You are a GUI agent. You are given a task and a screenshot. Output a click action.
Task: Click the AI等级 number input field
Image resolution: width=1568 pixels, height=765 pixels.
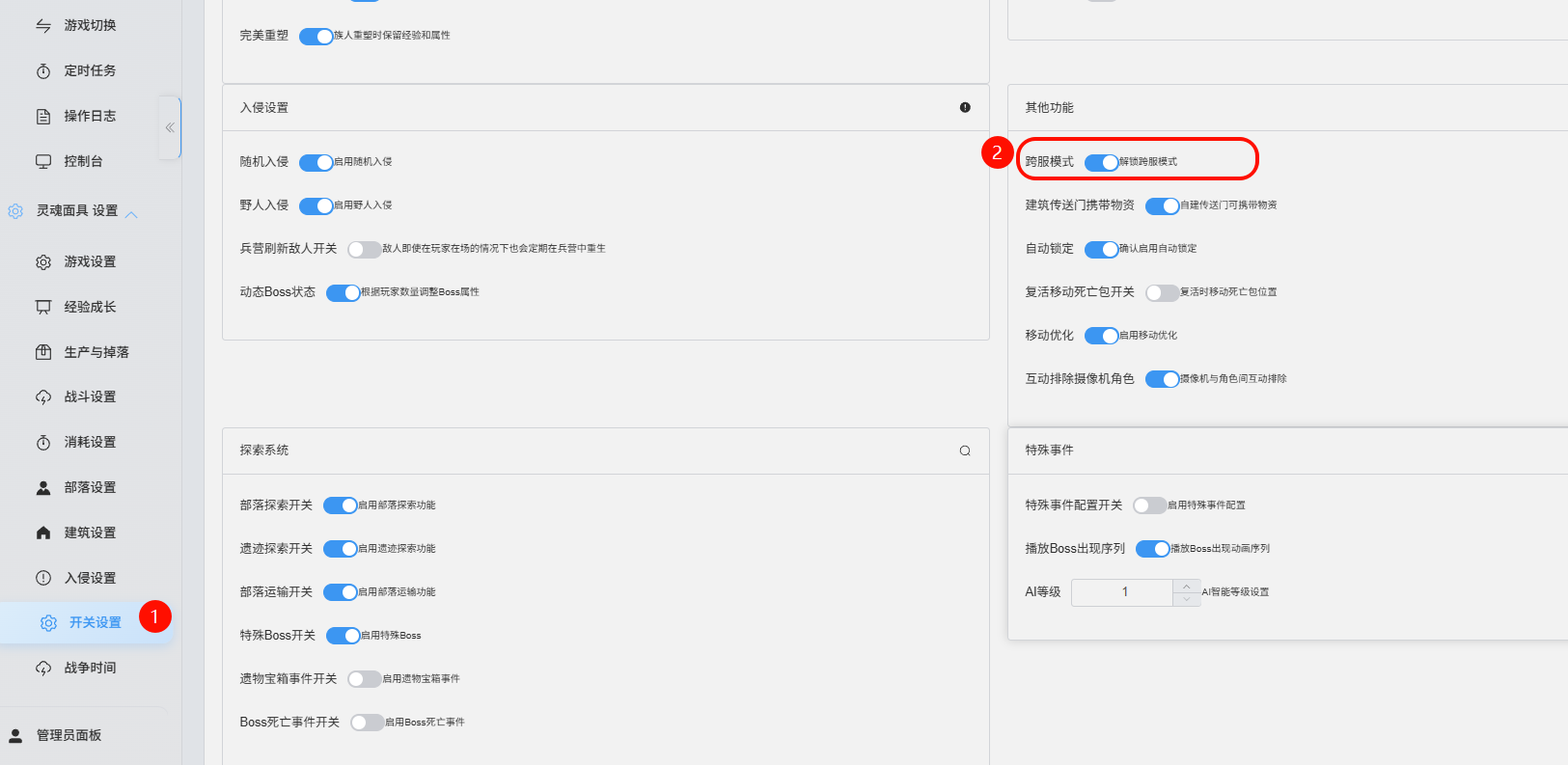tap(1123, 592)
